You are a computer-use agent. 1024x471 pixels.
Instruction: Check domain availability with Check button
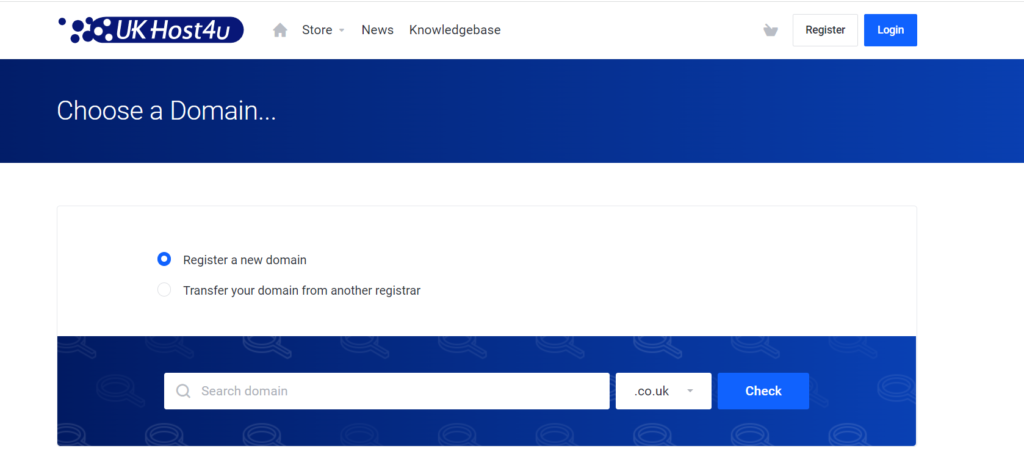(x=763, y=391)
